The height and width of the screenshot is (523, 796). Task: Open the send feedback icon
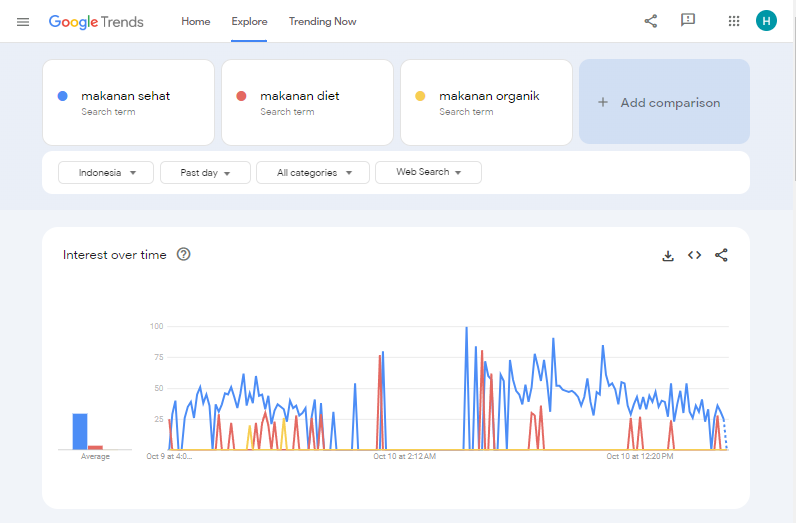click(688, 20)
